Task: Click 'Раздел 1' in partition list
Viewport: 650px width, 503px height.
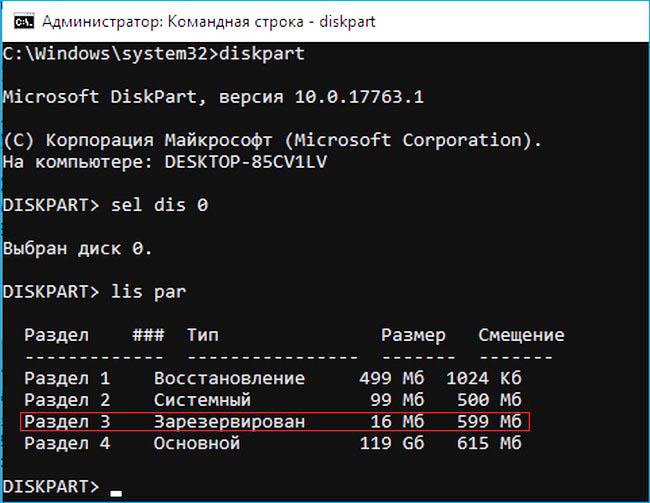Action: pos(67,378)
